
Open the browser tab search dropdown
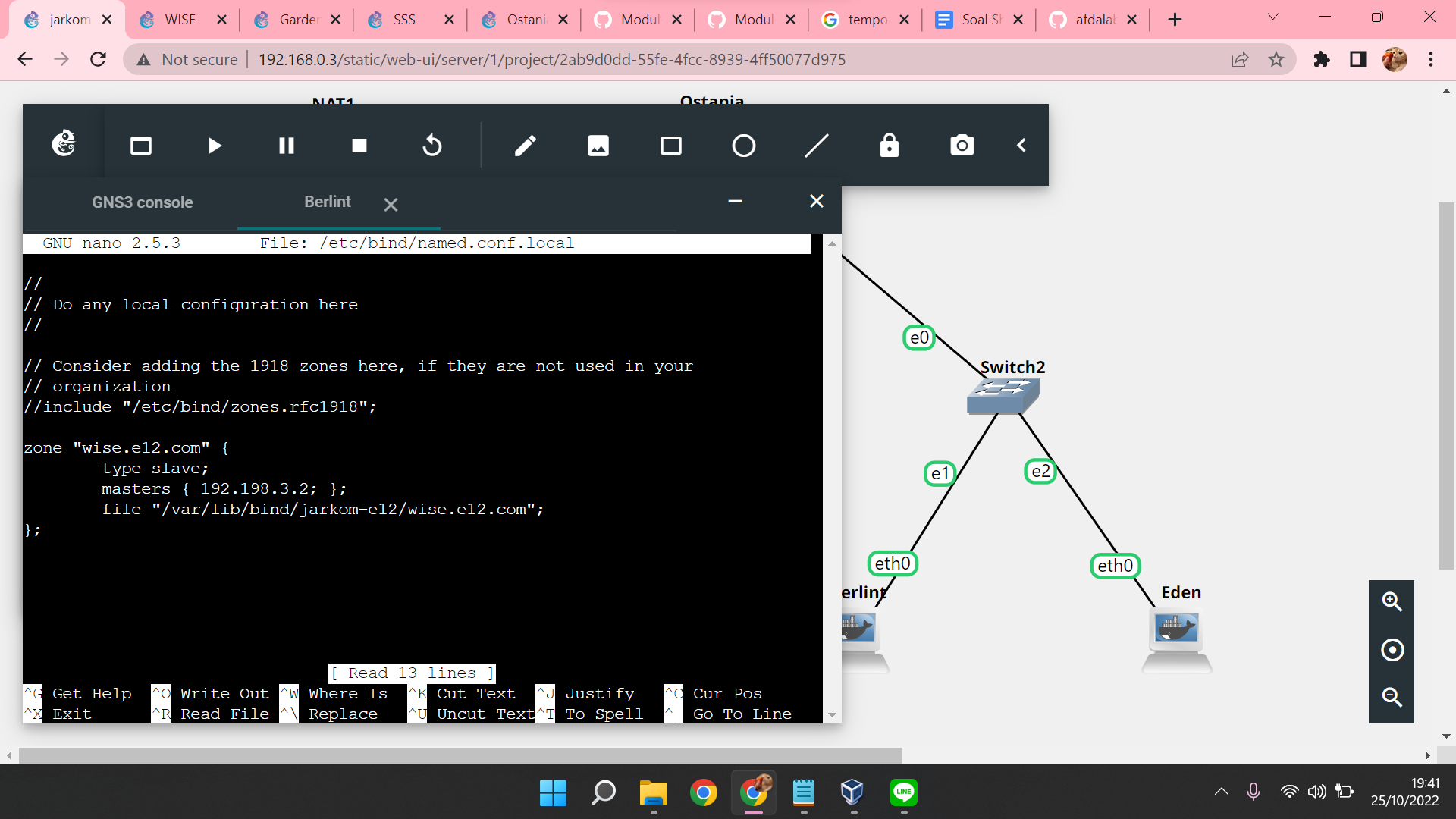[x=1272, y=17]
